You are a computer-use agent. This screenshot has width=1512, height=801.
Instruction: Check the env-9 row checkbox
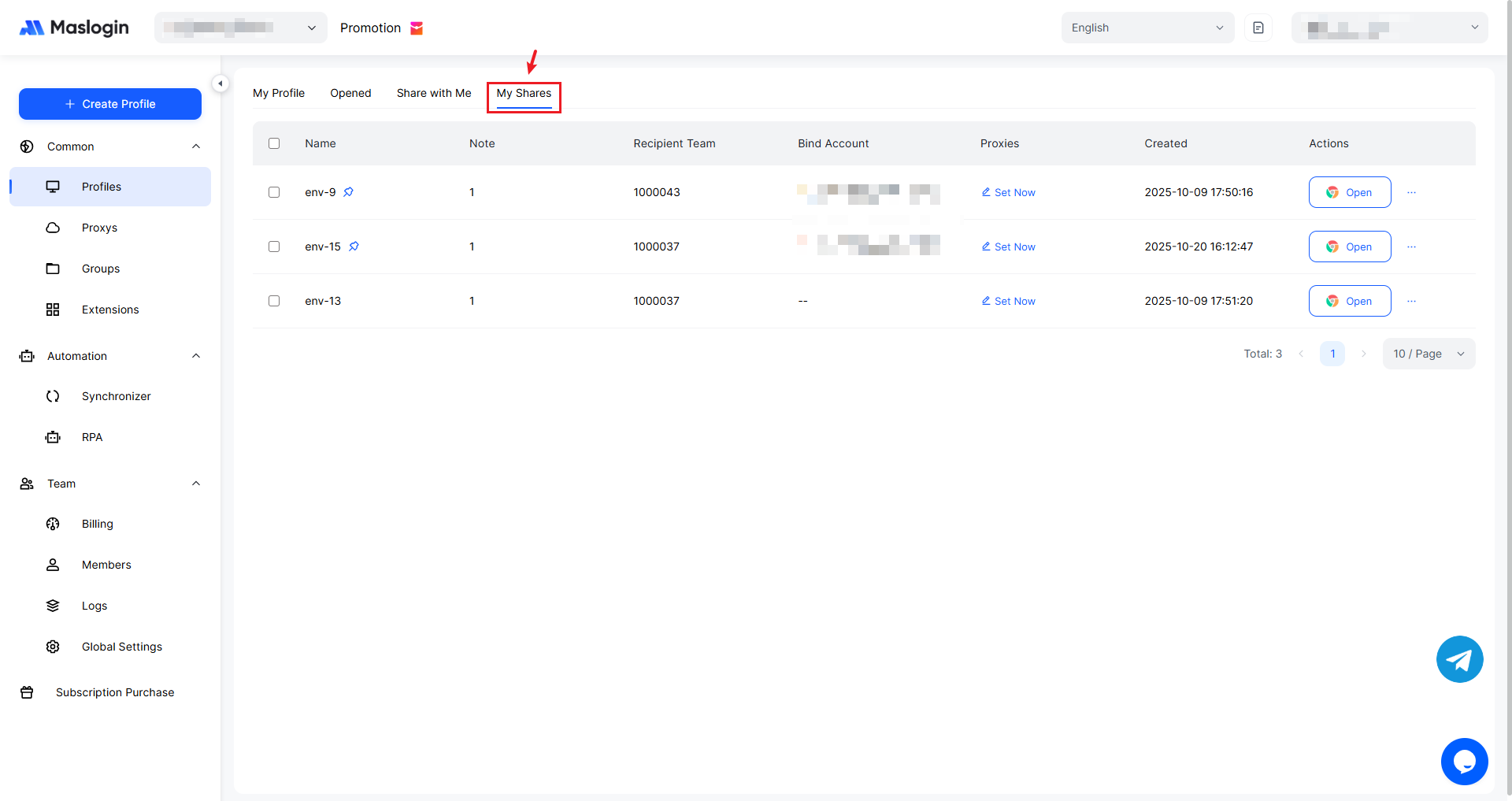click(274, 192)
